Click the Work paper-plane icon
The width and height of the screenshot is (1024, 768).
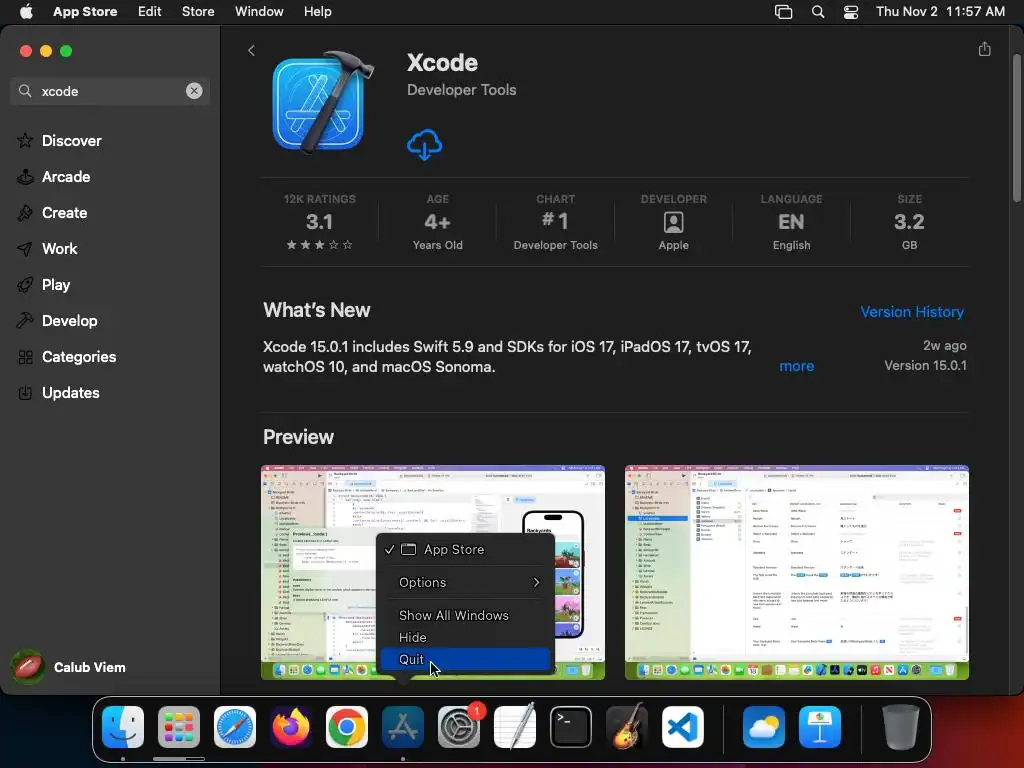click(x=25, y=248)
